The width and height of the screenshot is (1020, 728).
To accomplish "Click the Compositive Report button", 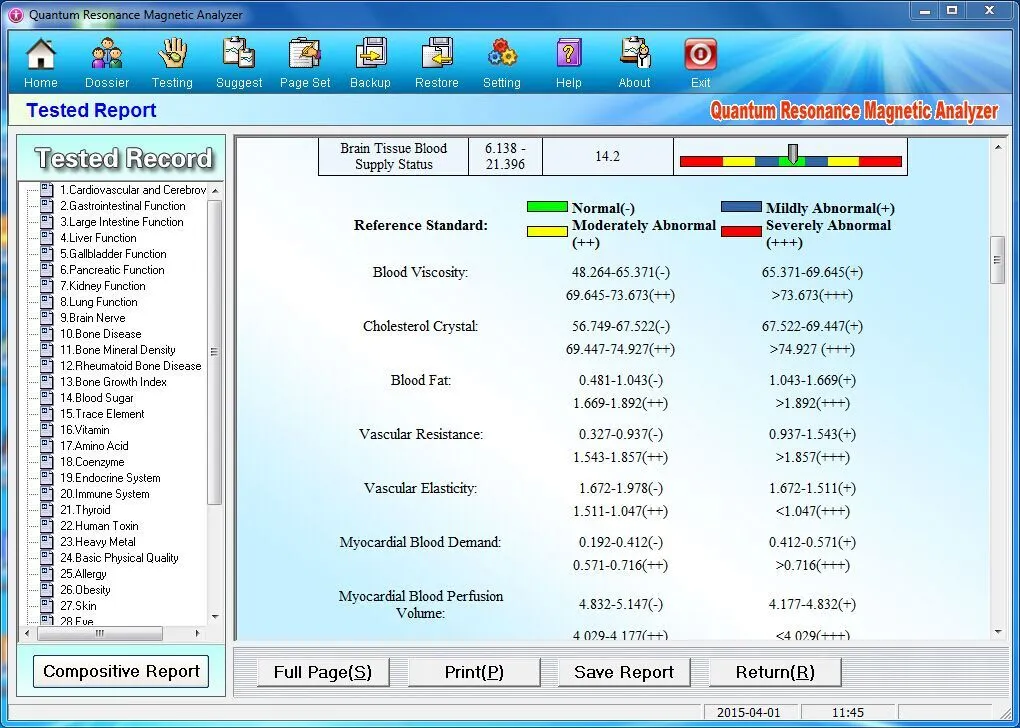I will [x=120, y=671].
